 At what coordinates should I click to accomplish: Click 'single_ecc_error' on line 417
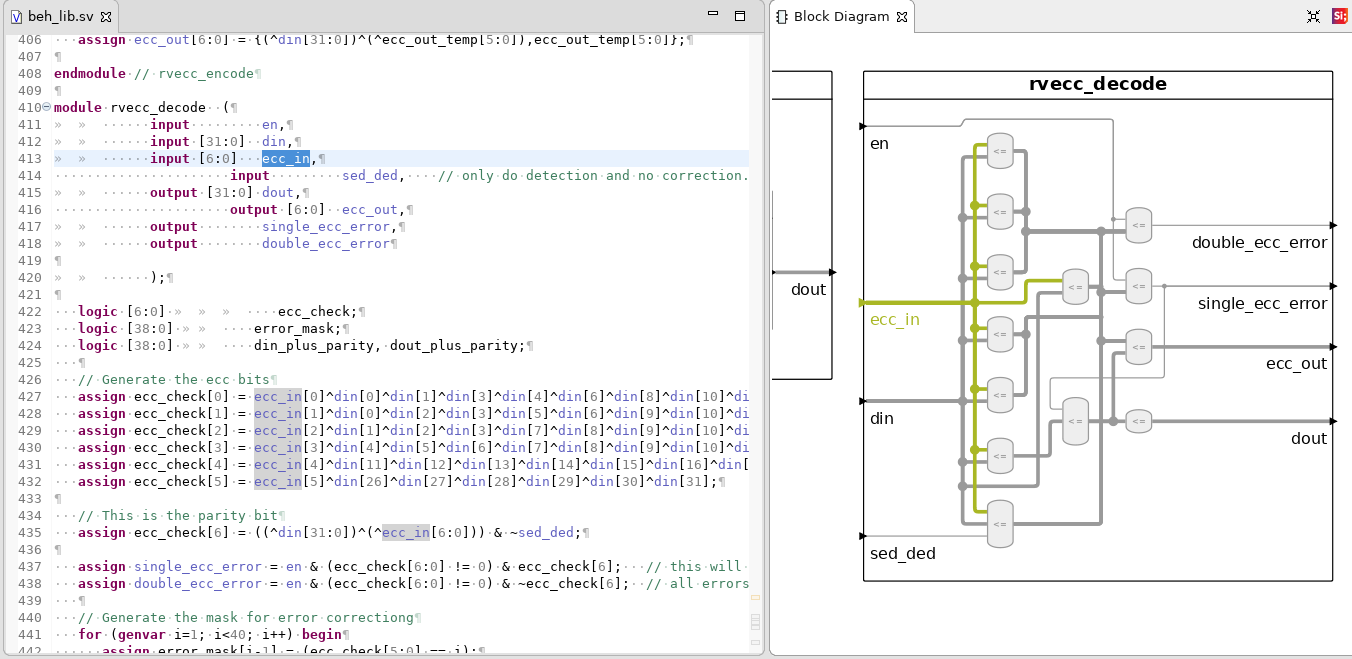327,226
